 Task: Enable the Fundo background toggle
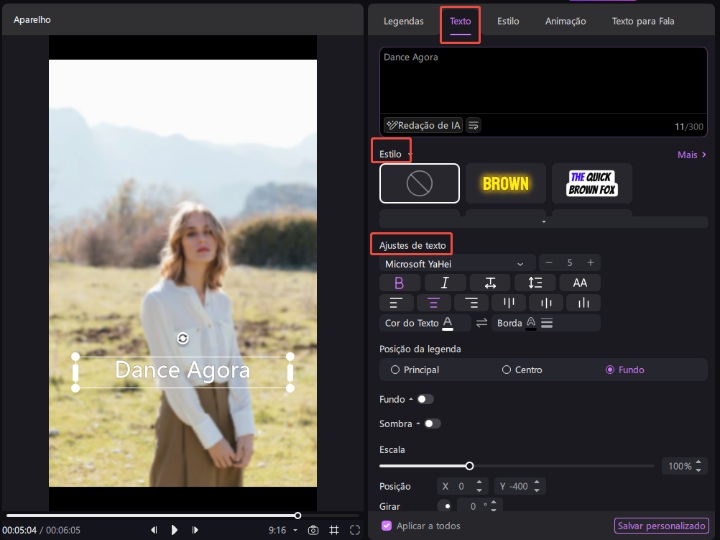click(x=425, y=399)
